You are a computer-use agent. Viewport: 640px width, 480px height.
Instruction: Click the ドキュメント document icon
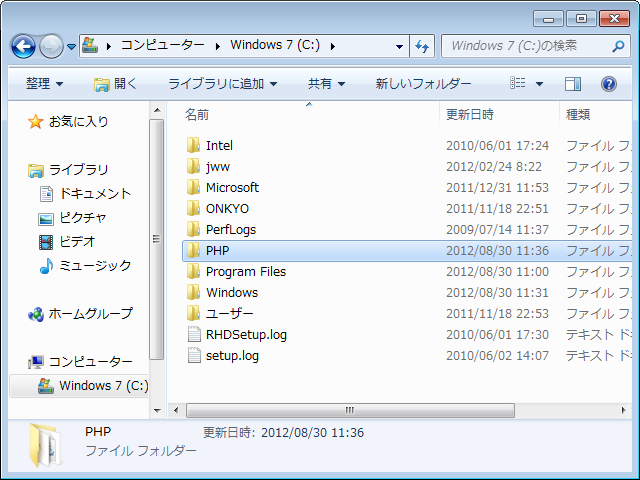[46, 194]
